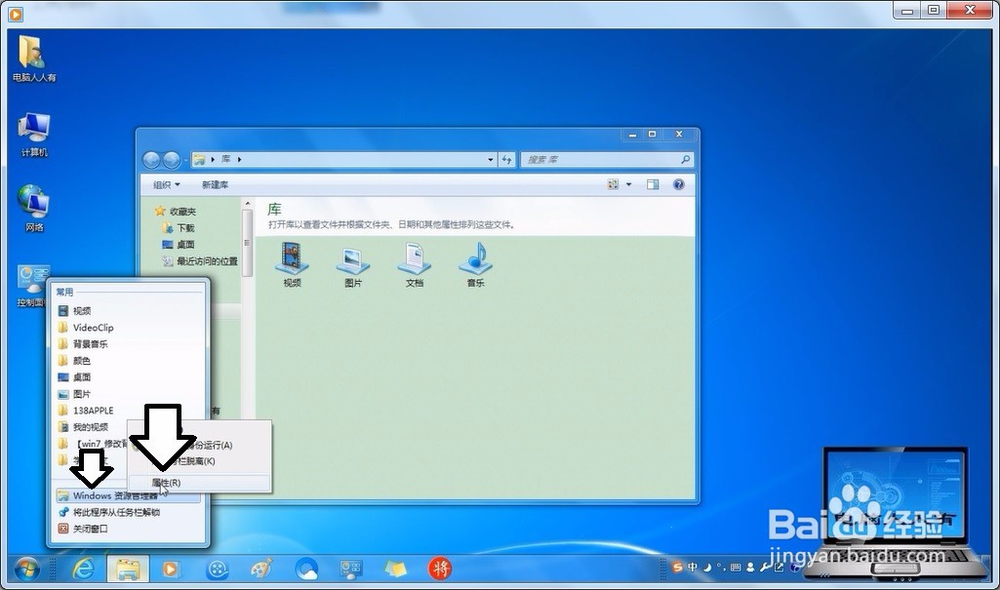Change view using the views icon
The width and height of the screenshot is (1000, 590).
pos(613,184)
